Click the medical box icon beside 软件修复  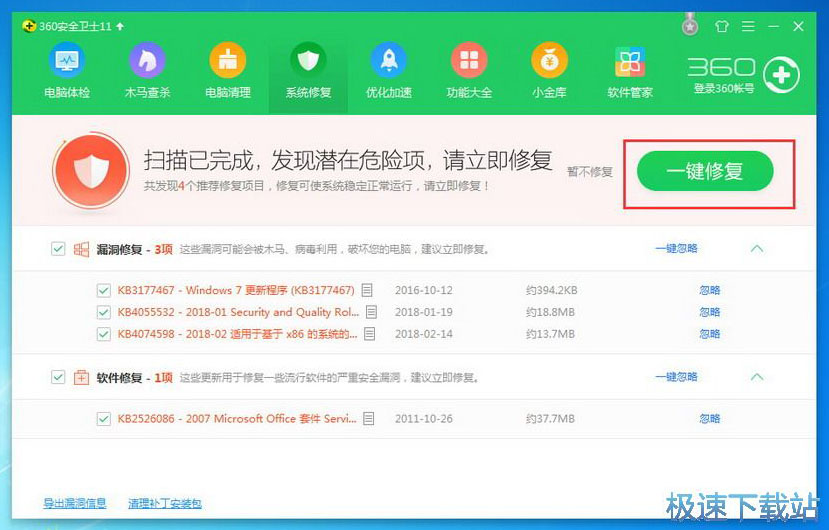(x=81, y=377)
